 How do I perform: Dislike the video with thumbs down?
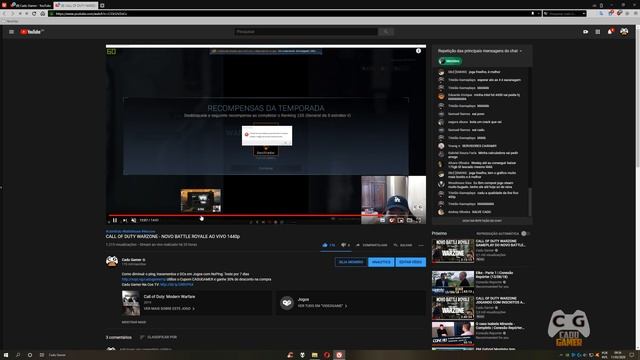pos(345,245)
